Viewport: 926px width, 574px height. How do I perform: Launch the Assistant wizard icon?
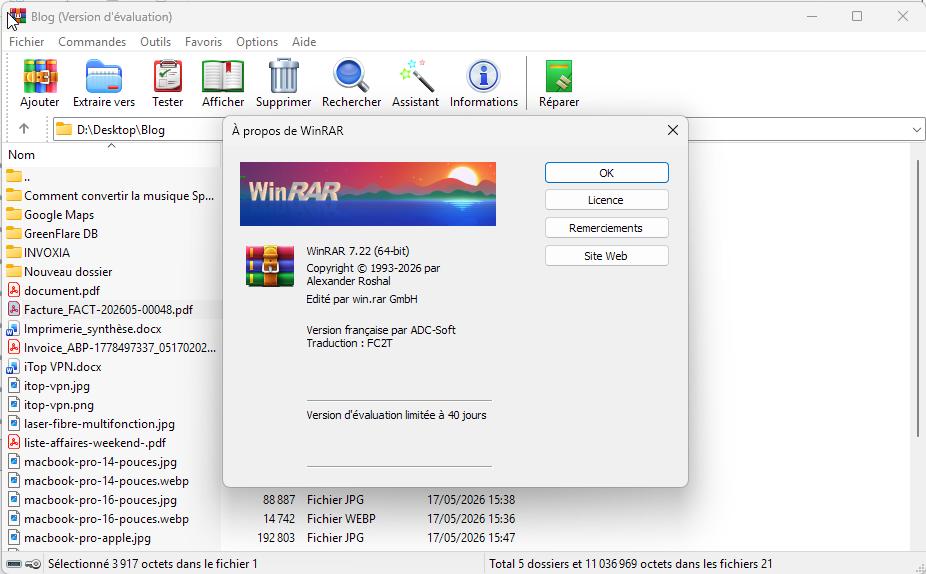(x=416, y=76)
